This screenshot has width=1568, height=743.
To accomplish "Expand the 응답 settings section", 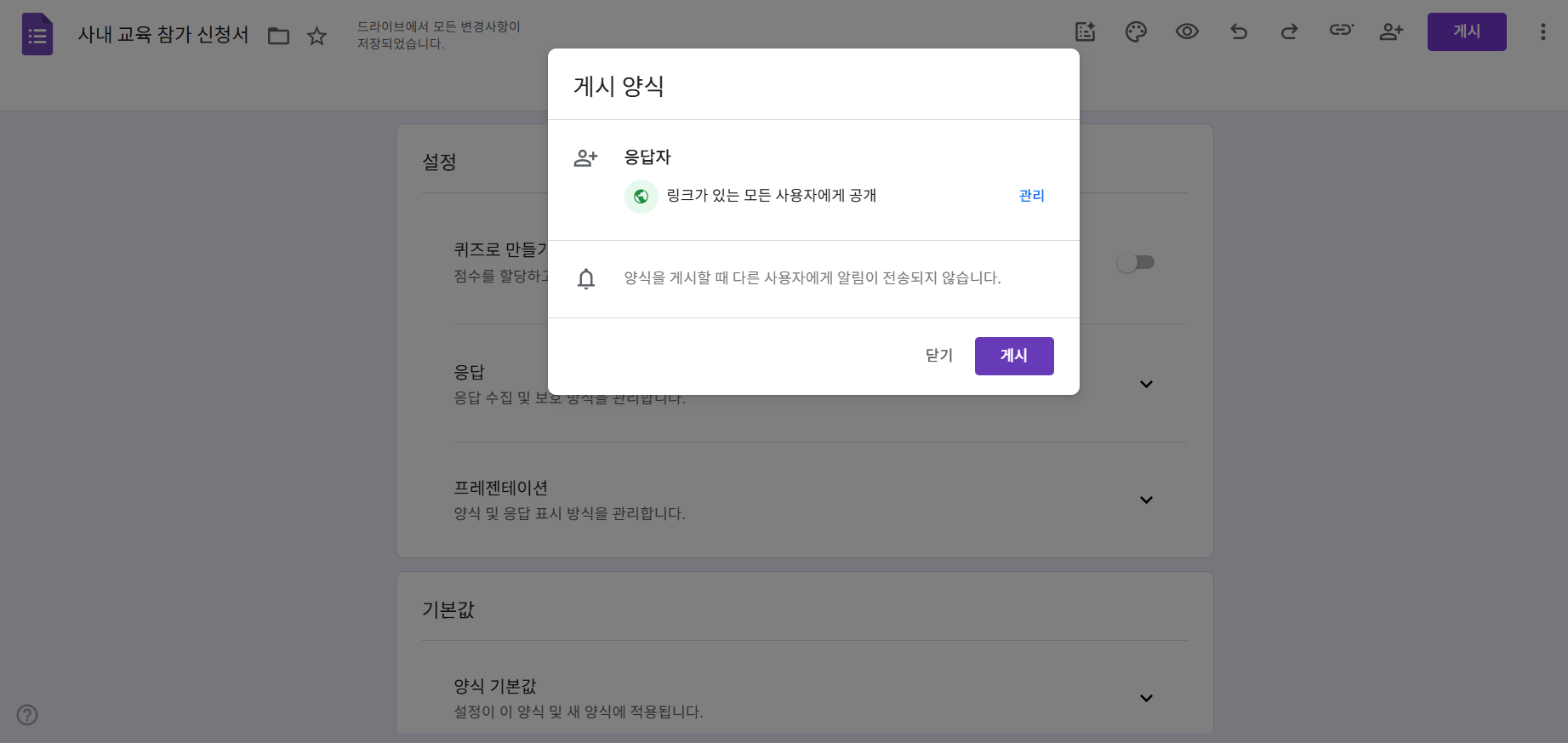I will tap(1146, 384).
